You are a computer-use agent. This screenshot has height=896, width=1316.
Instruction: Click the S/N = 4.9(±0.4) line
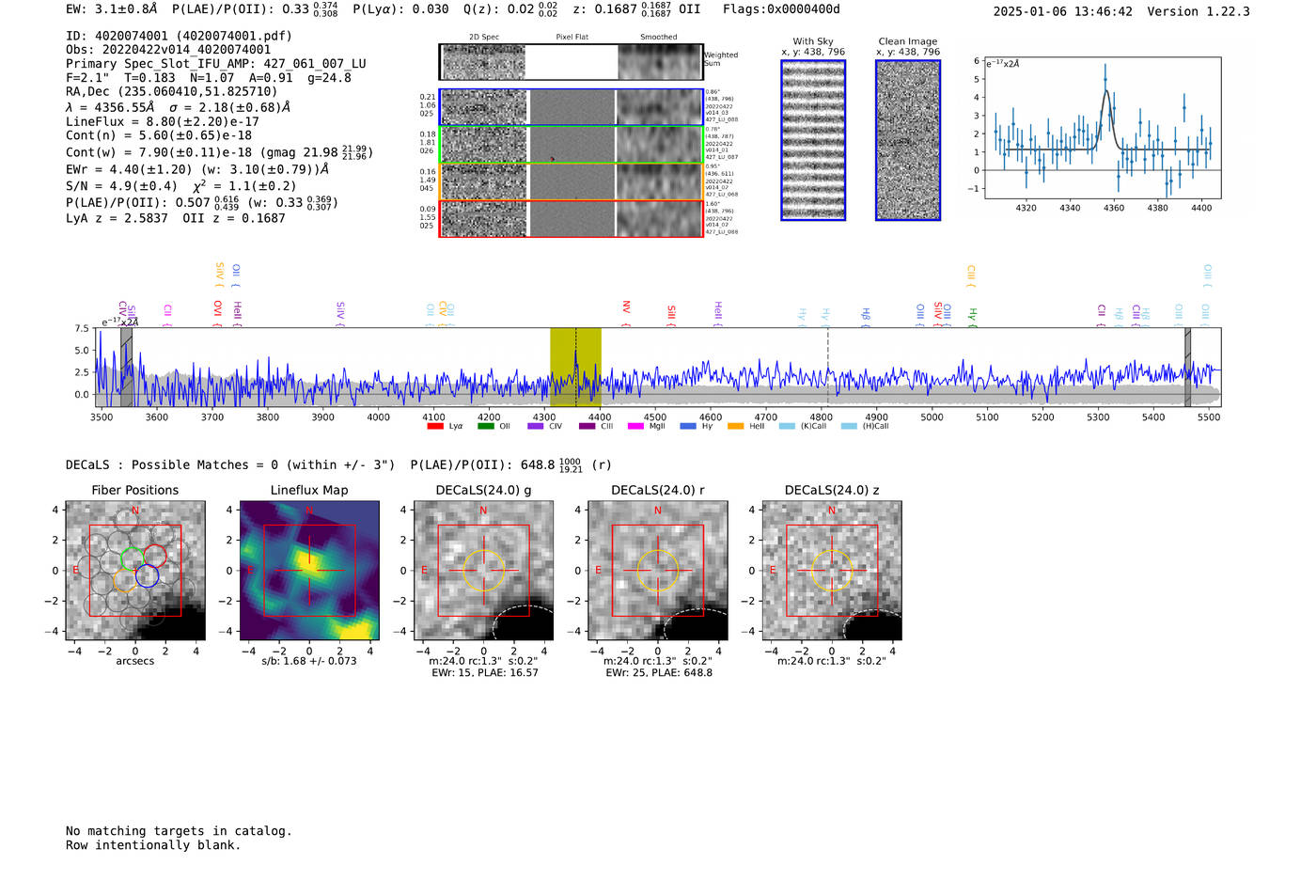pyautogui.click(x=181, y=186)
